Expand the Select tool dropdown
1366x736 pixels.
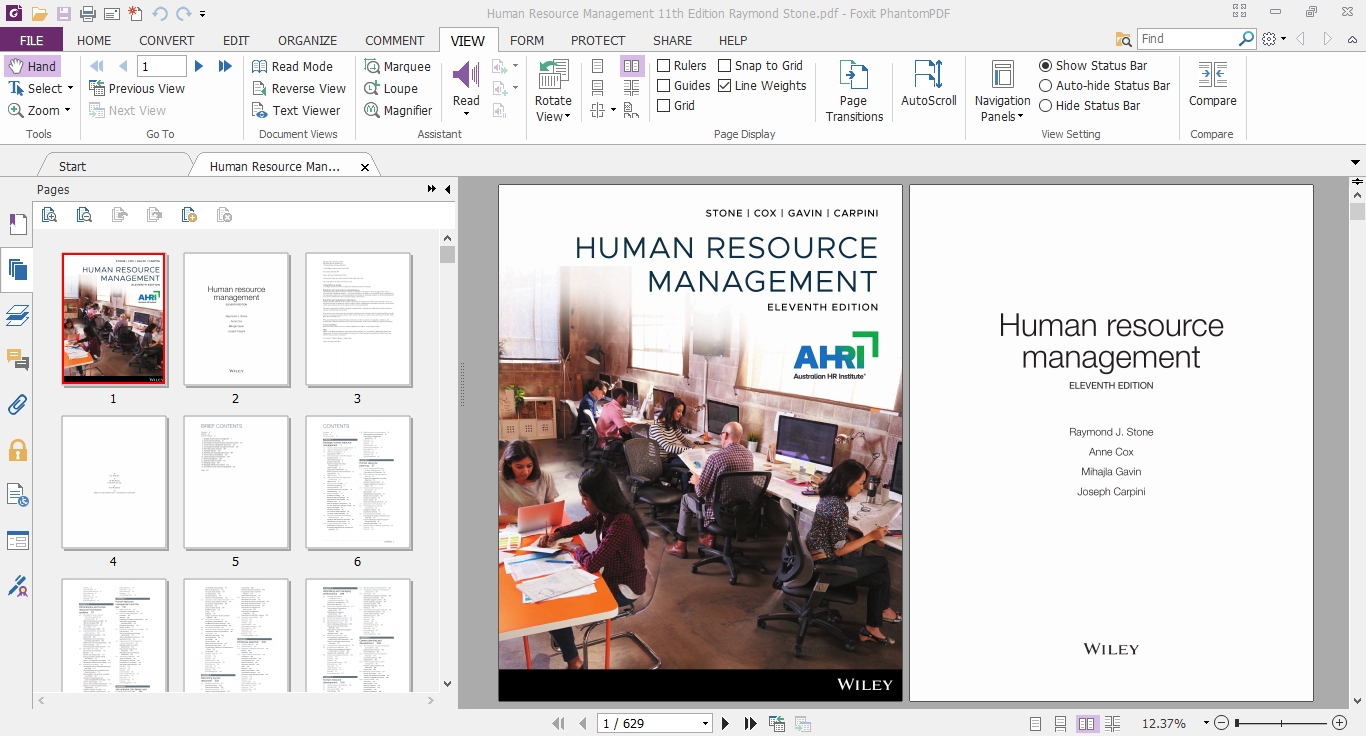pos(70,89)
